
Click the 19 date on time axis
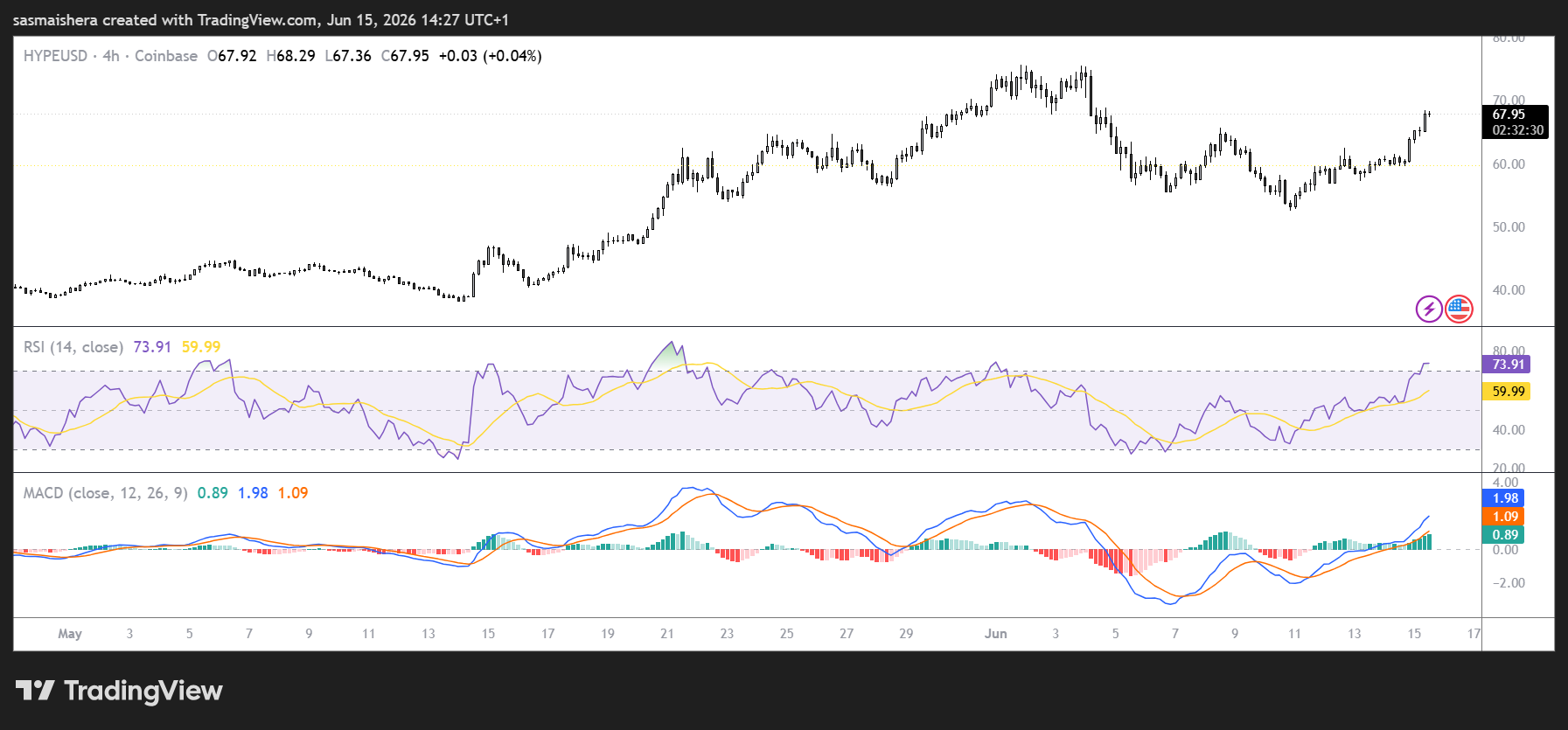pyautogui.click(x=608, y=634)
